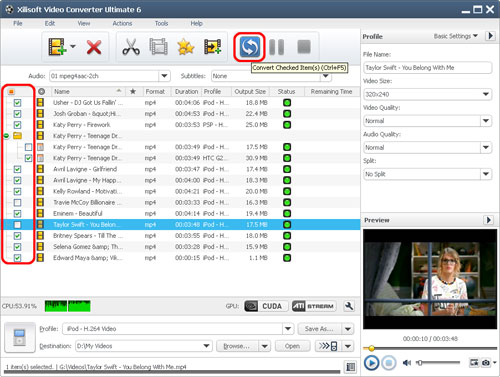Open the Video Size 320x240 dropdown
This screenshot has height=377, width=500.
tap(486, 94)
